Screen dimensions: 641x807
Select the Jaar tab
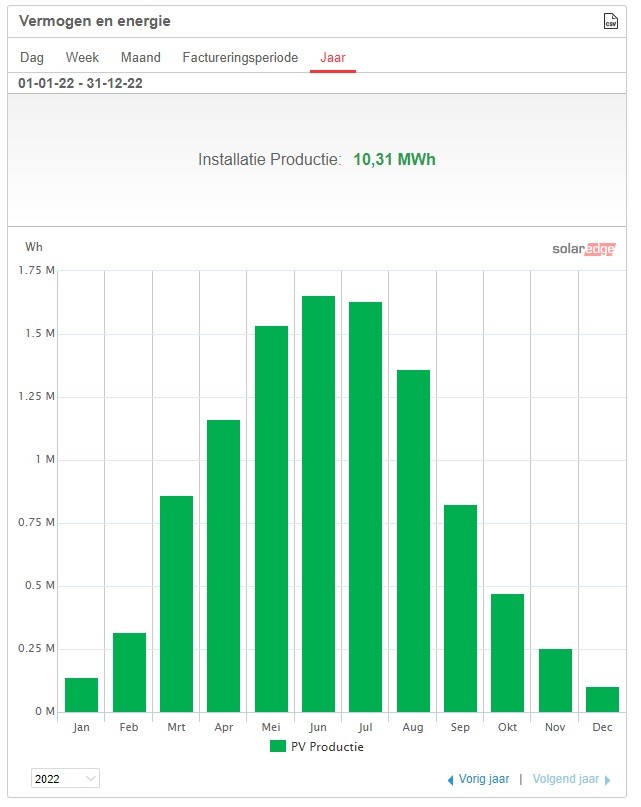(333, 58)
